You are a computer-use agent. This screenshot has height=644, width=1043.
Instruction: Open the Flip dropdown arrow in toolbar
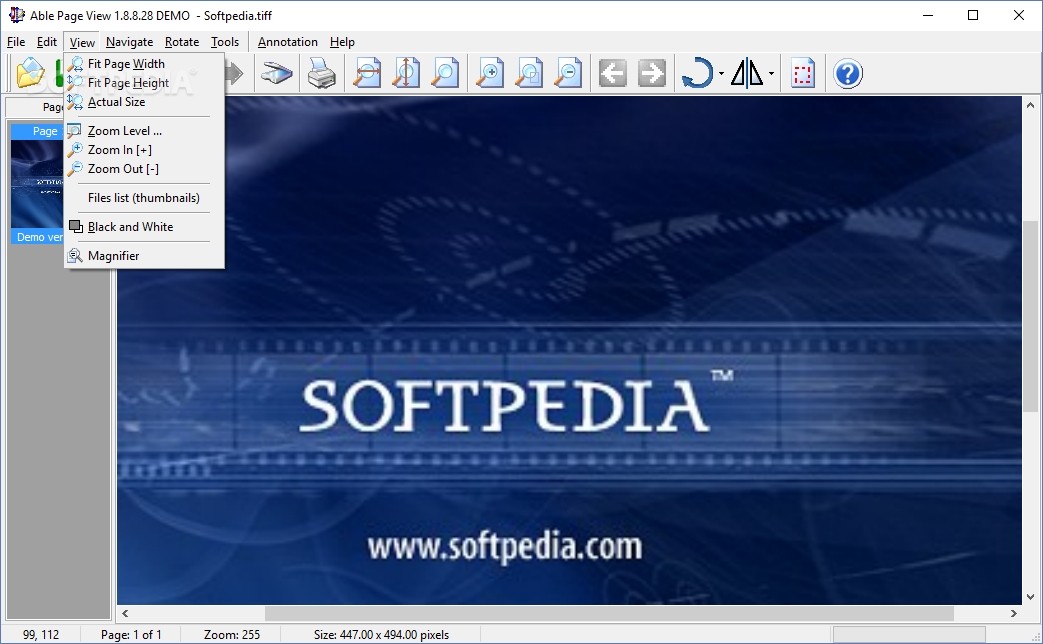772,73
